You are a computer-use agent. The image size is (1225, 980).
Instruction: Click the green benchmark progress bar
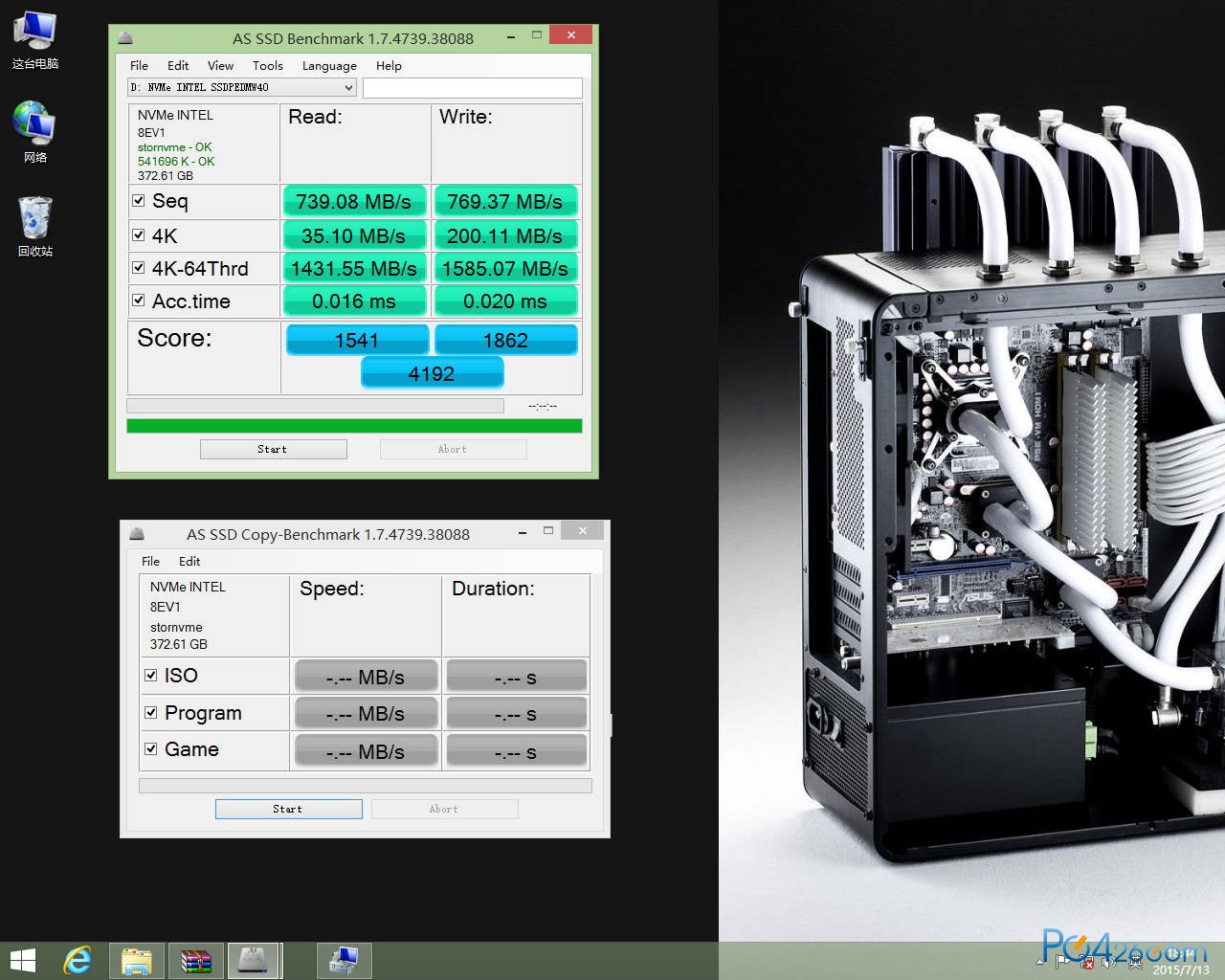pyautogui.click(x=354, y=426)
